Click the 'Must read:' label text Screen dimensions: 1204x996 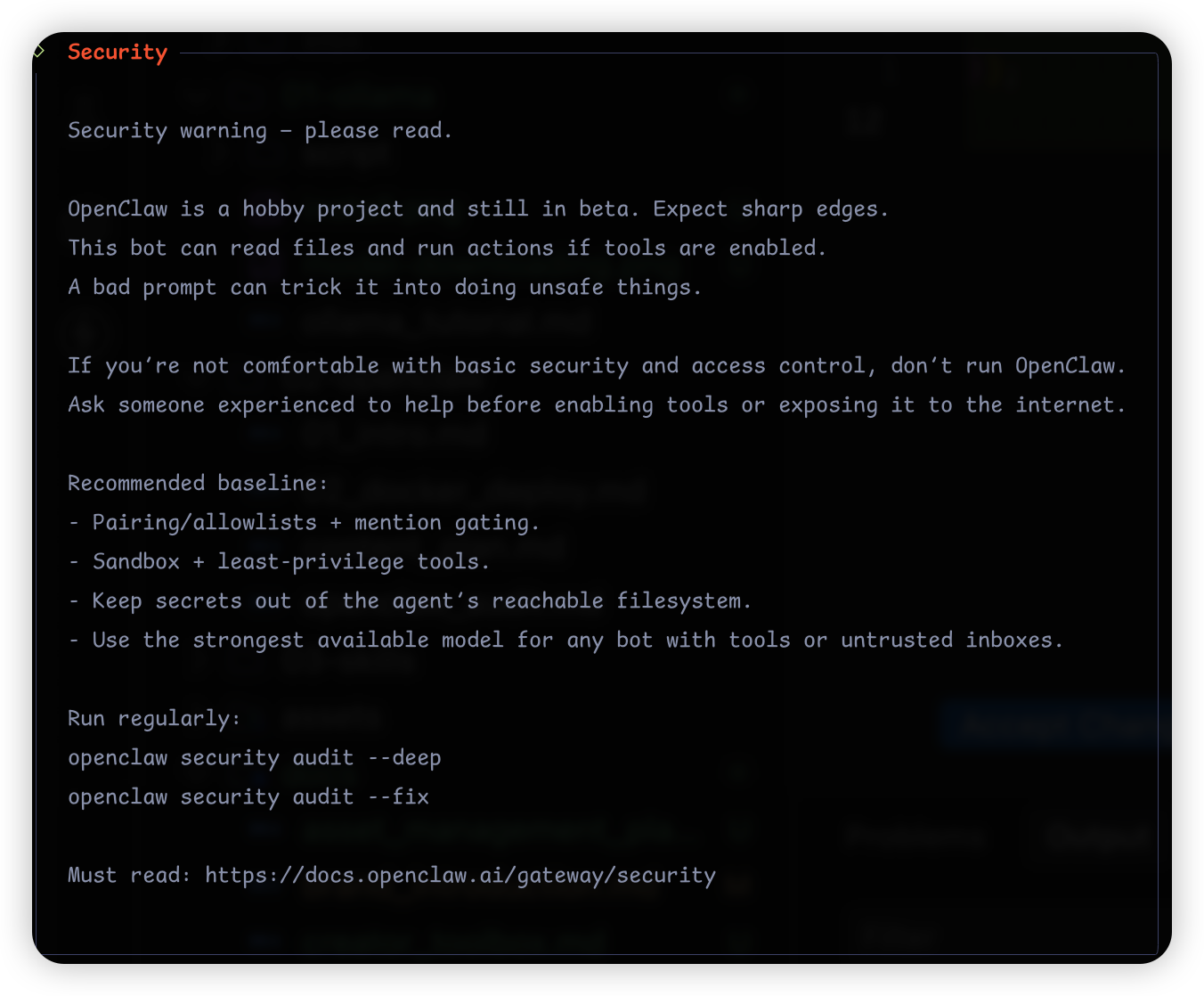129,875
